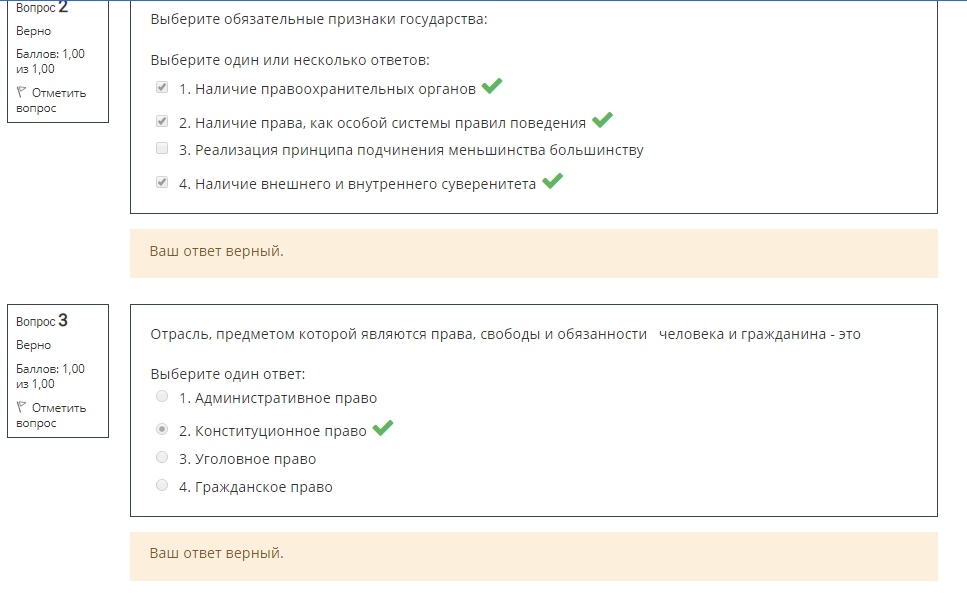This screenshot has width=967, height=602.
Task: Click green checkmark beside Конституционное право
Action: tap(382, 427)
